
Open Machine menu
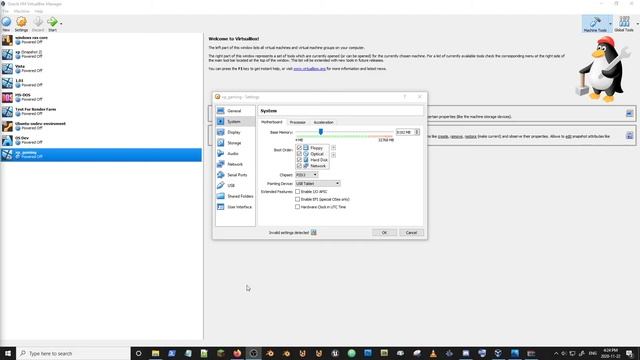[21, 11]
